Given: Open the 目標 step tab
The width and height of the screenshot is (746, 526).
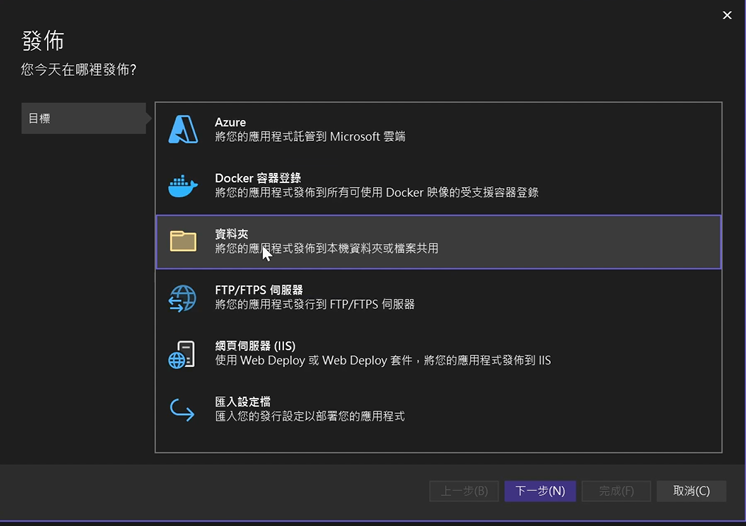Looking at the screenshot, I should [x=84, y=118].
